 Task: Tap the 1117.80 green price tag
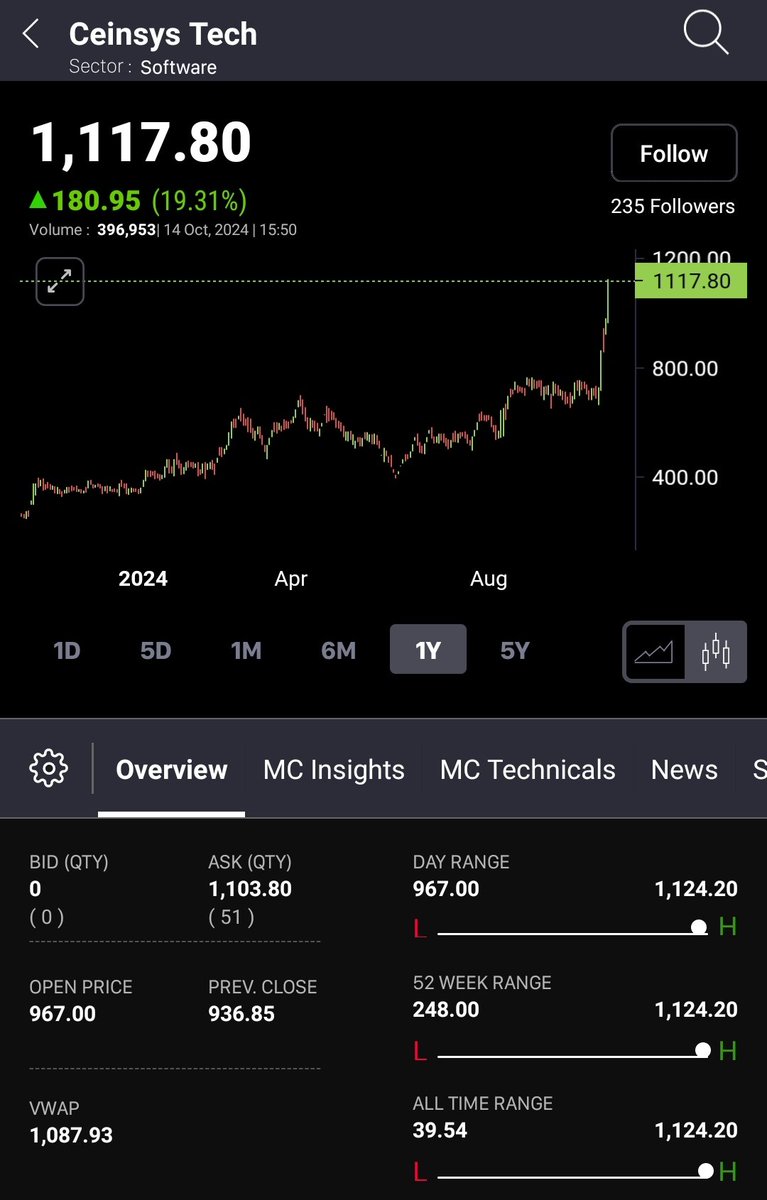[x=692, y=281]
